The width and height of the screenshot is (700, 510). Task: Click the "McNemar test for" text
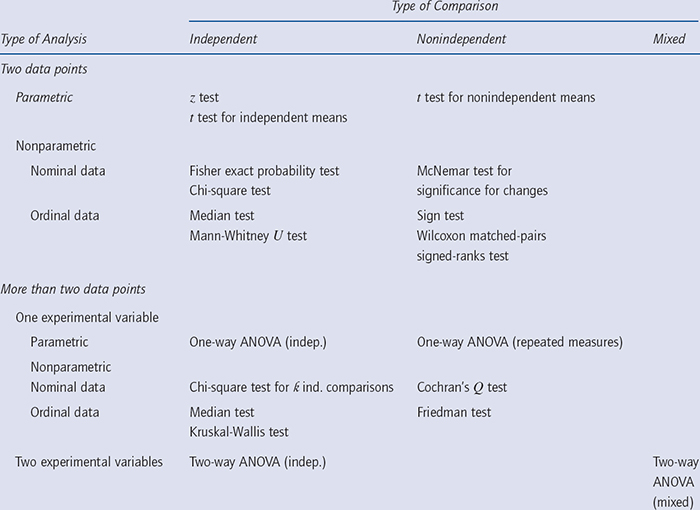tap(464, 171)
